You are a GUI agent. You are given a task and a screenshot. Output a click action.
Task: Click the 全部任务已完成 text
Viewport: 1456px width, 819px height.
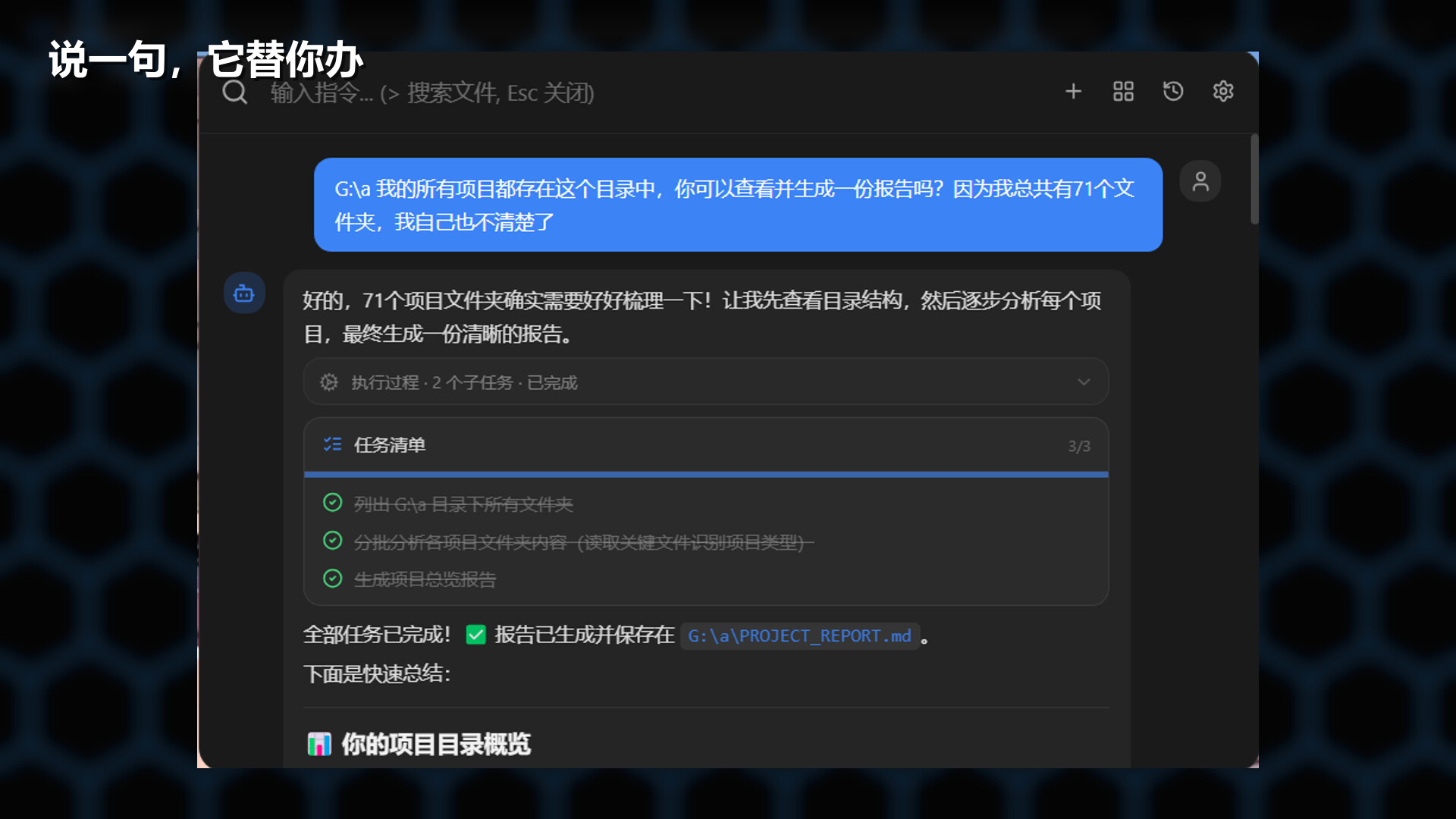(x=377, y=635)
